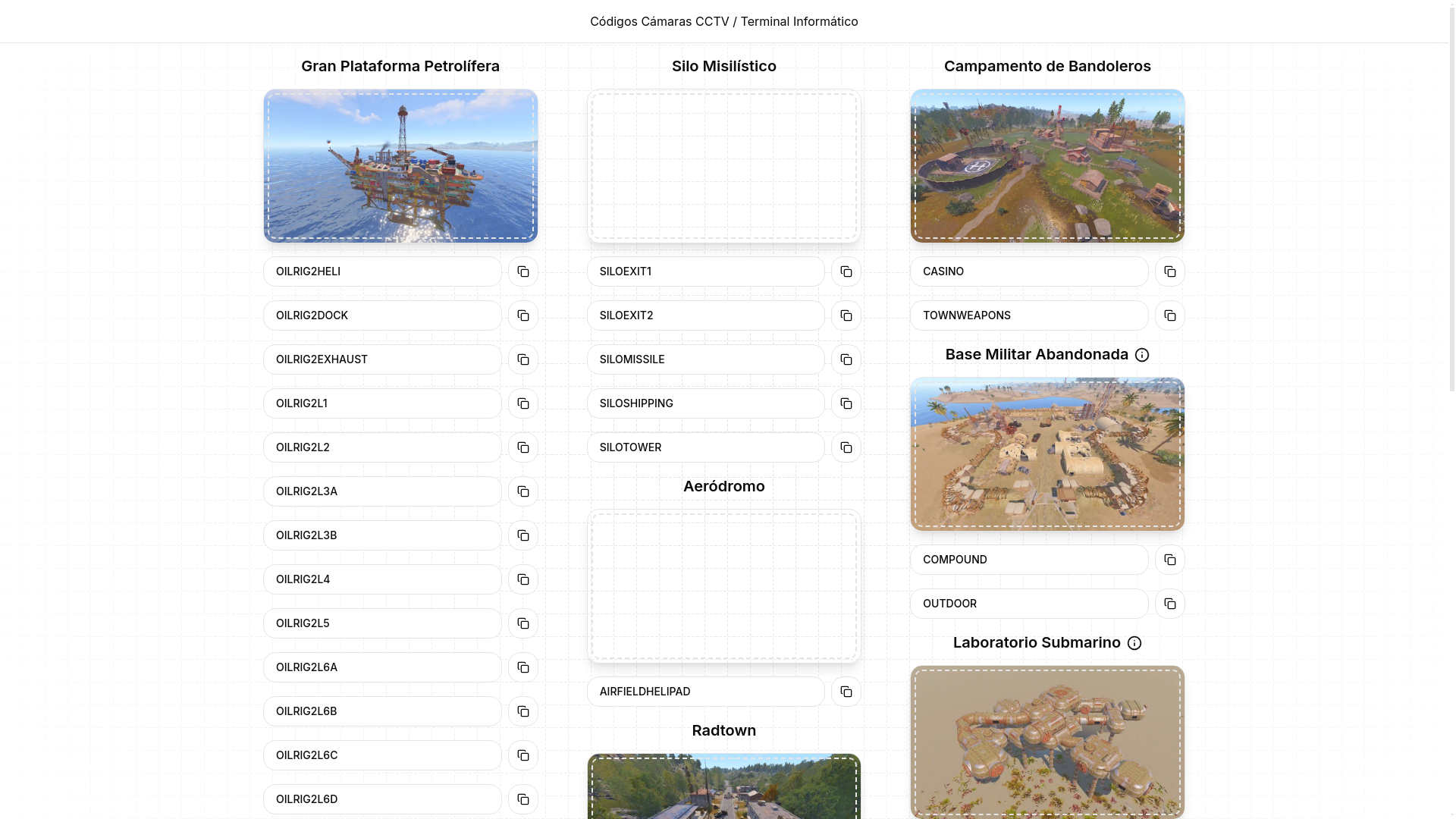Copy the SILOTOWER code
The height and width of the screenshot is (819, 1456).
pos(846,447)
